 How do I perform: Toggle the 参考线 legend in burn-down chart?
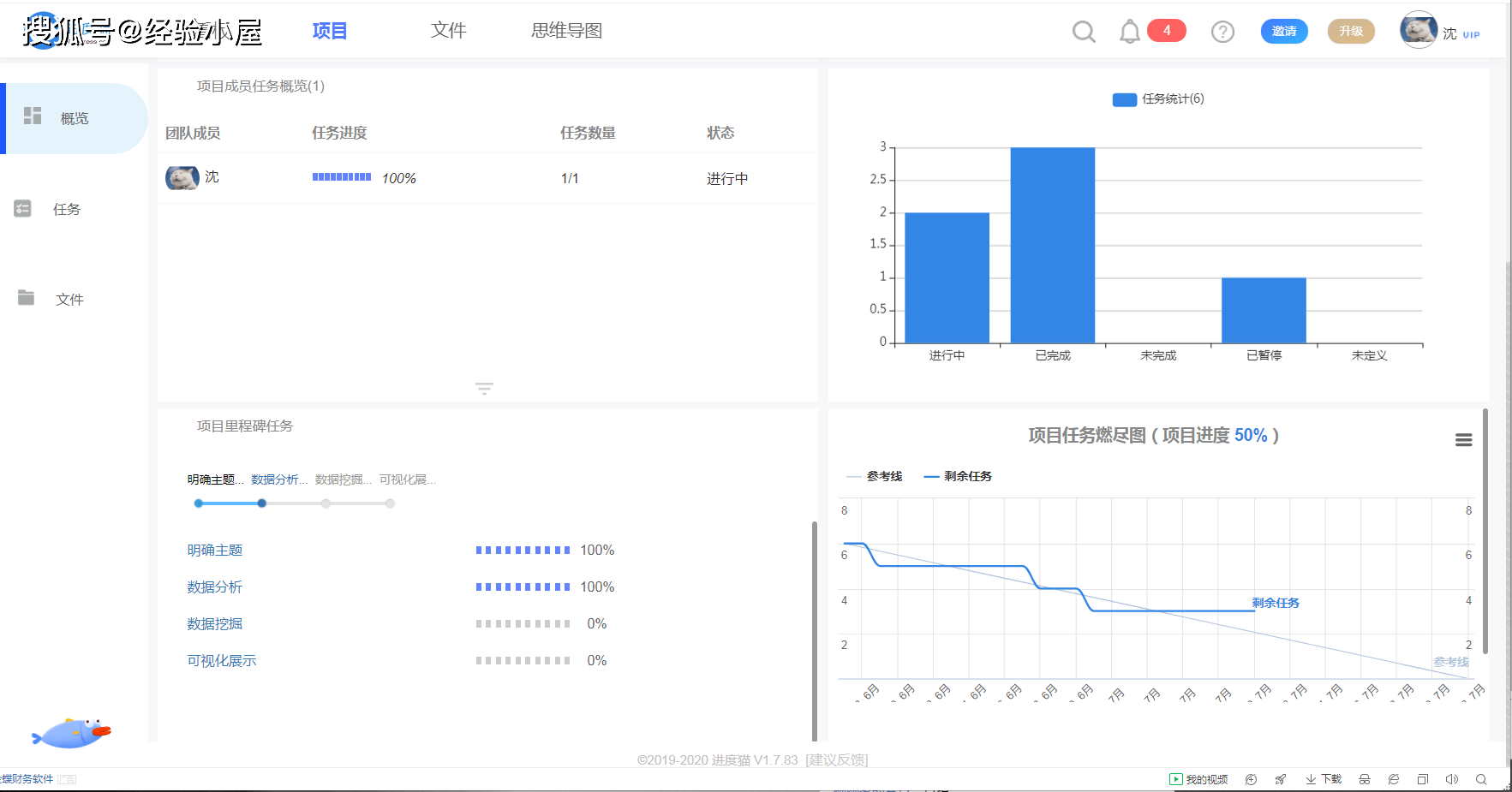tap(874, 476)
